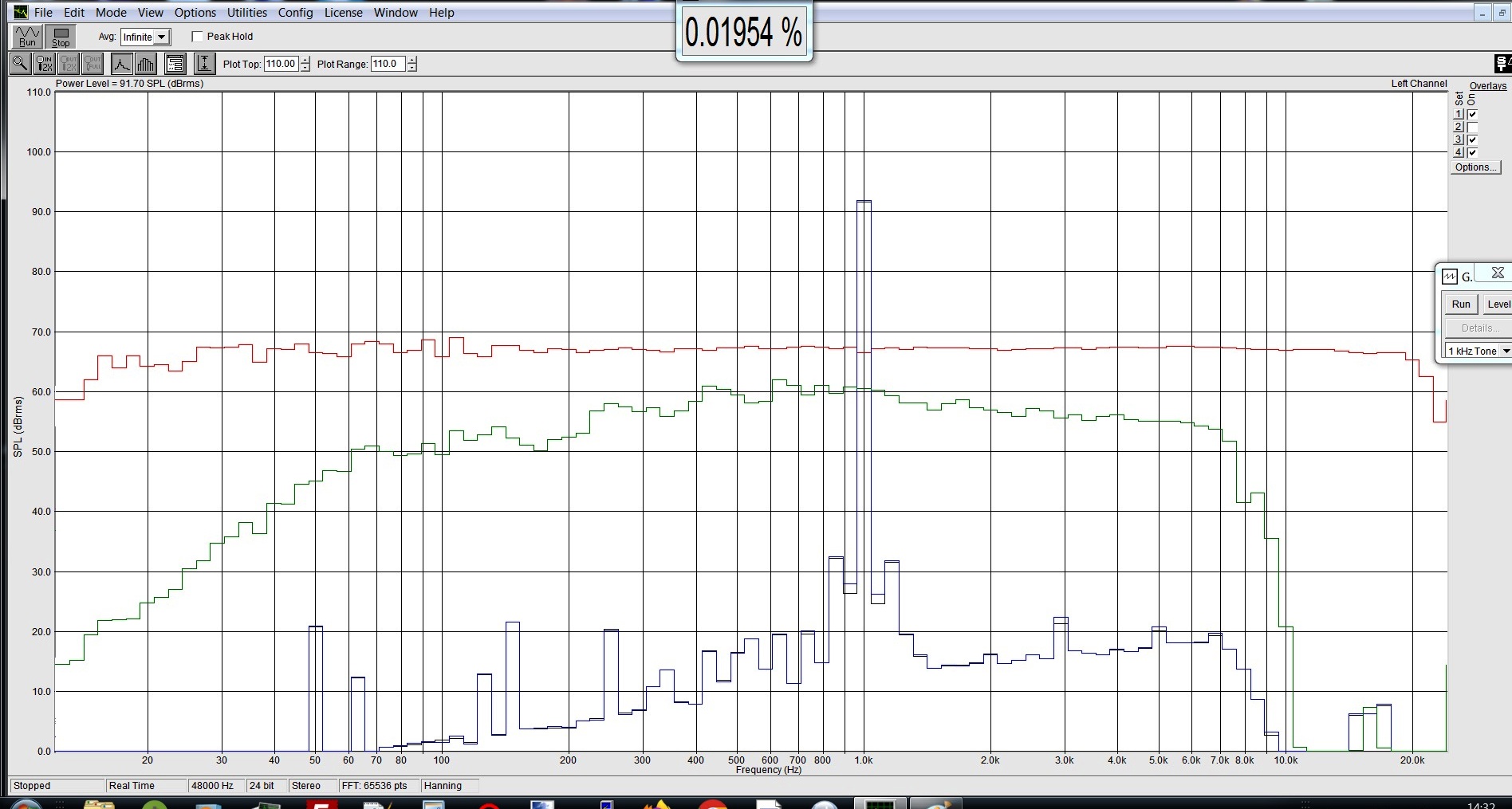This screenshot has height=809, width=1512.
Task: Open the View menu
Action: (150, 13)
